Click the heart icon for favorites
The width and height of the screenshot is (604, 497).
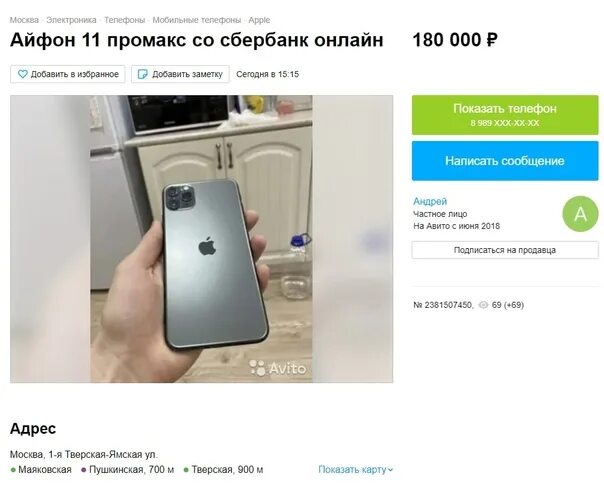coord(23,74)
